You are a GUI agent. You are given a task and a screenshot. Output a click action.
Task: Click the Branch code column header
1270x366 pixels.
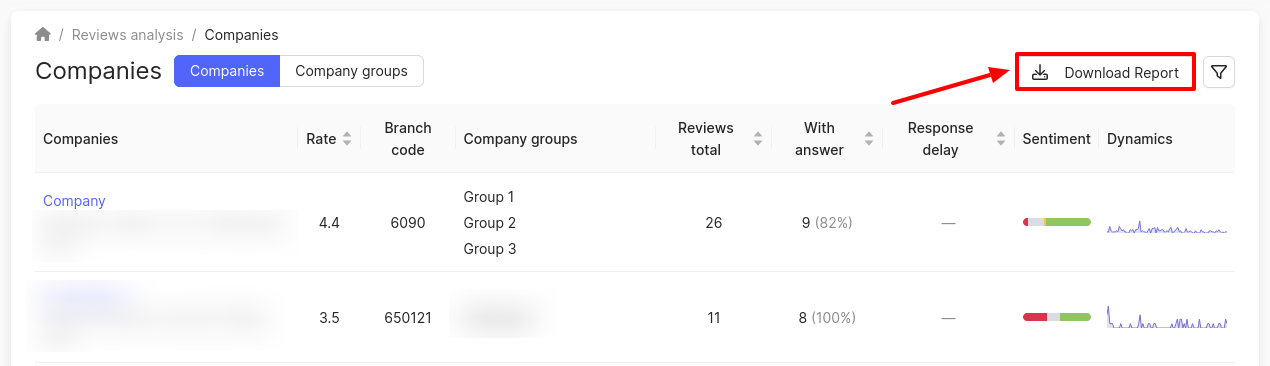[x=408, y=139]
